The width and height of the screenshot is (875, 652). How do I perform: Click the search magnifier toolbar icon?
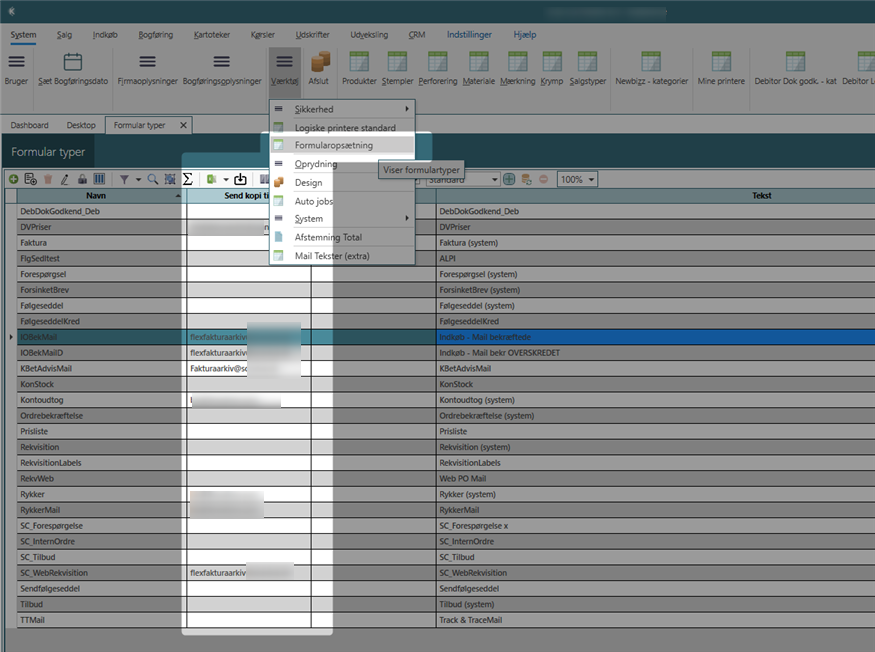click(x=153, y=179)
